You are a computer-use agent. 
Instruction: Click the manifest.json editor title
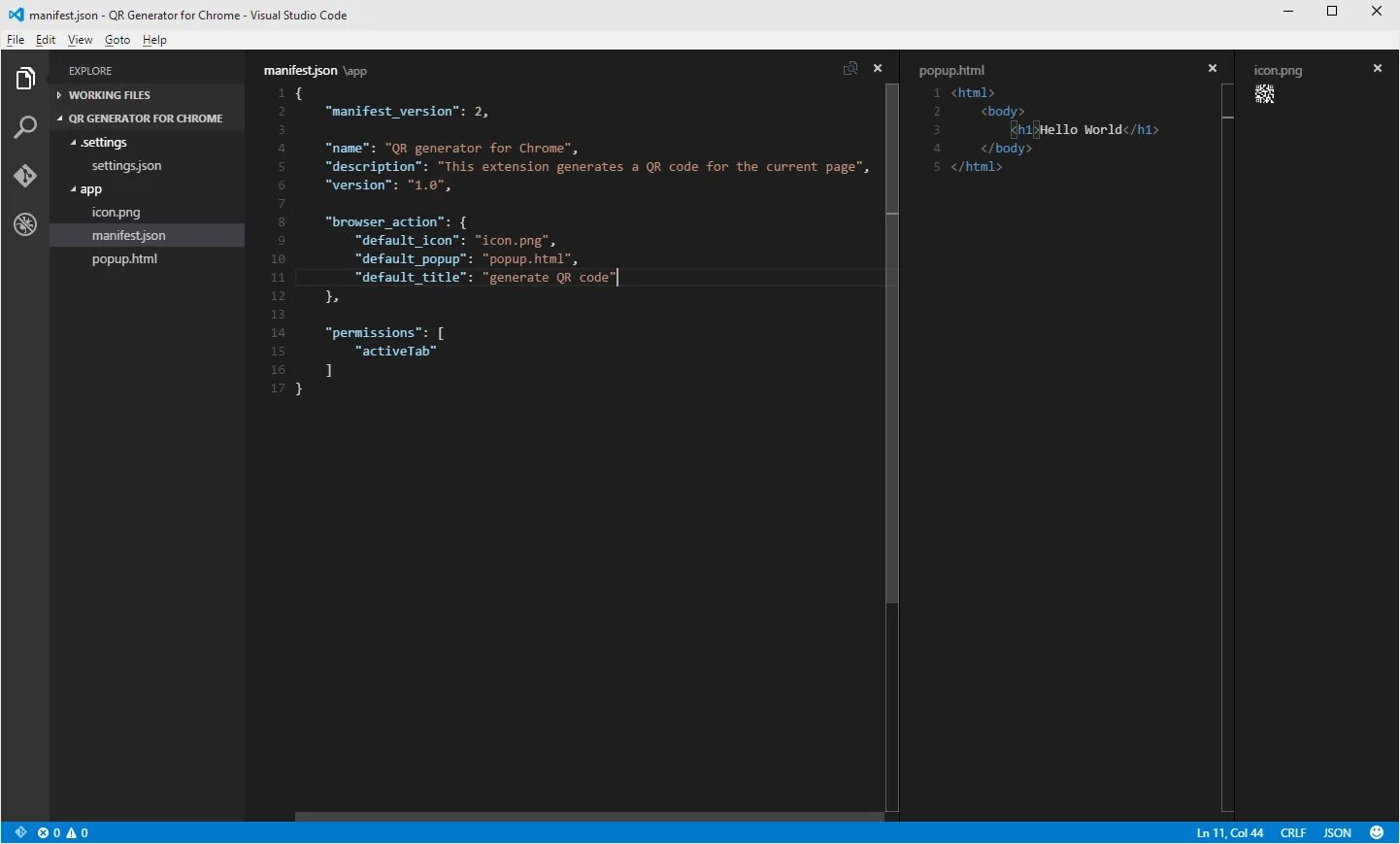300,71
